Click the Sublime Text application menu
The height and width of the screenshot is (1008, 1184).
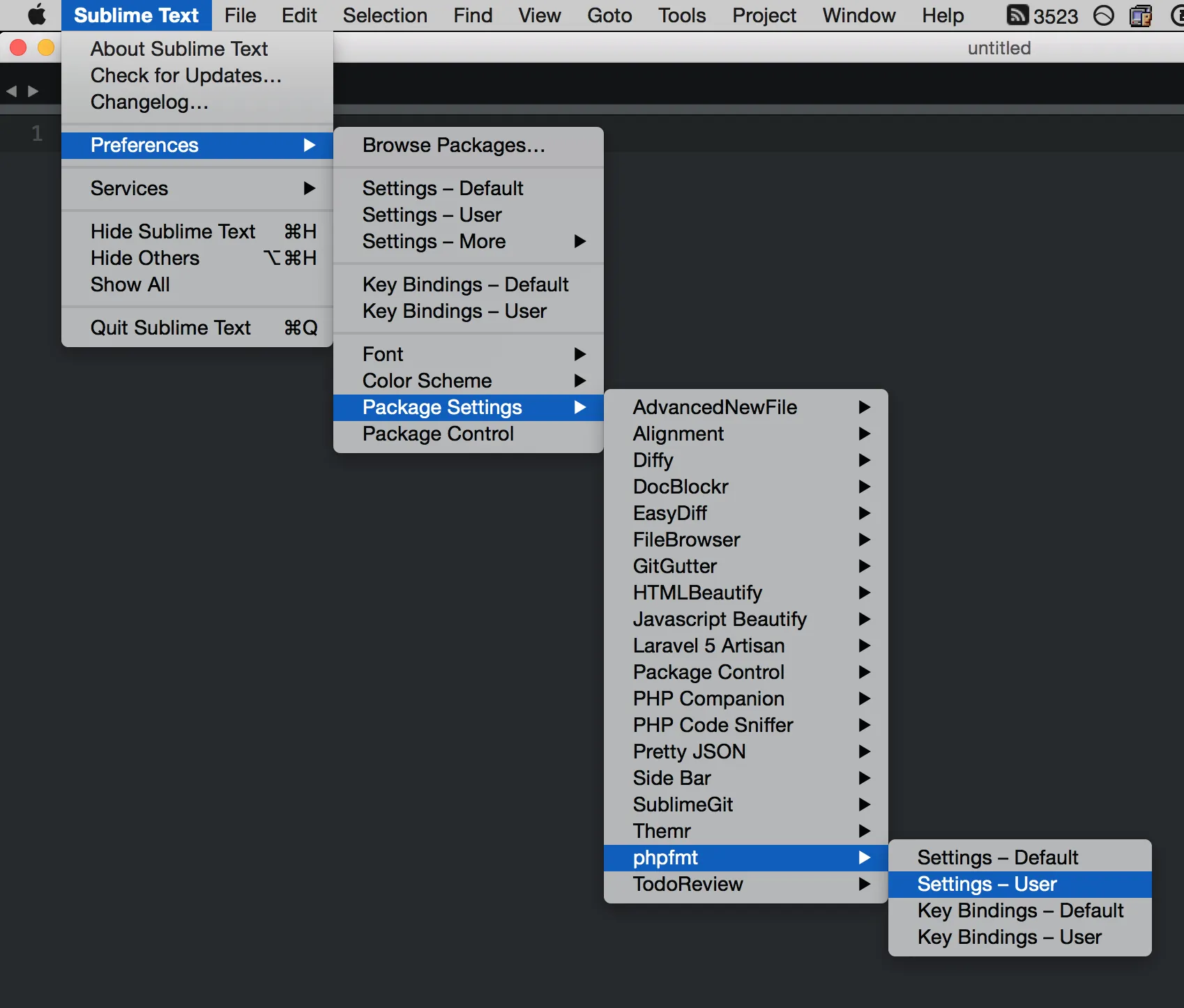tap(136, 15)
